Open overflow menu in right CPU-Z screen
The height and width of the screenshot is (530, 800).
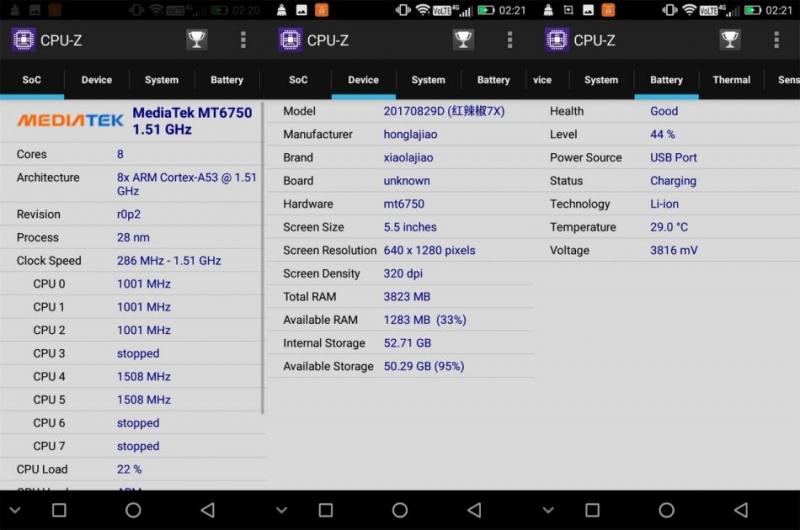click(776, 40)
